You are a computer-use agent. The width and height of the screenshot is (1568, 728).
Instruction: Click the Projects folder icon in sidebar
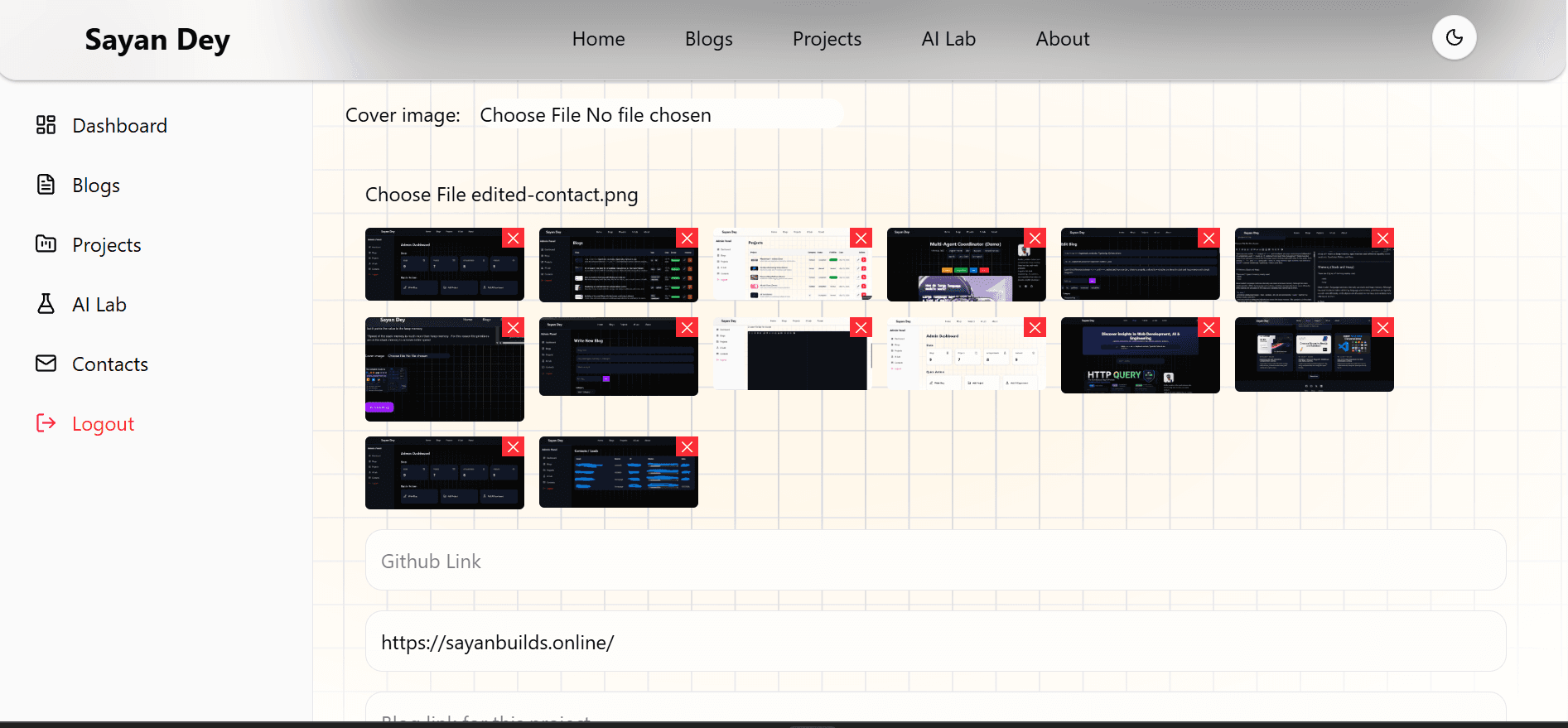(46, 244)
